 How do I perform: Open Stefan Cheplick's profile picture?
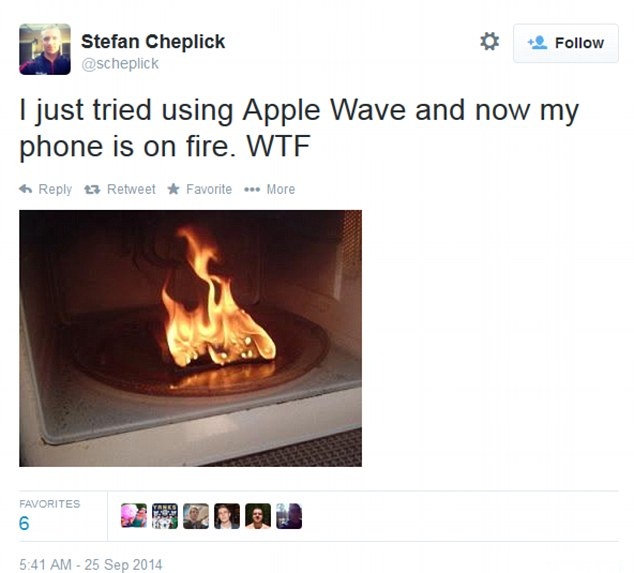click(45, 49)
